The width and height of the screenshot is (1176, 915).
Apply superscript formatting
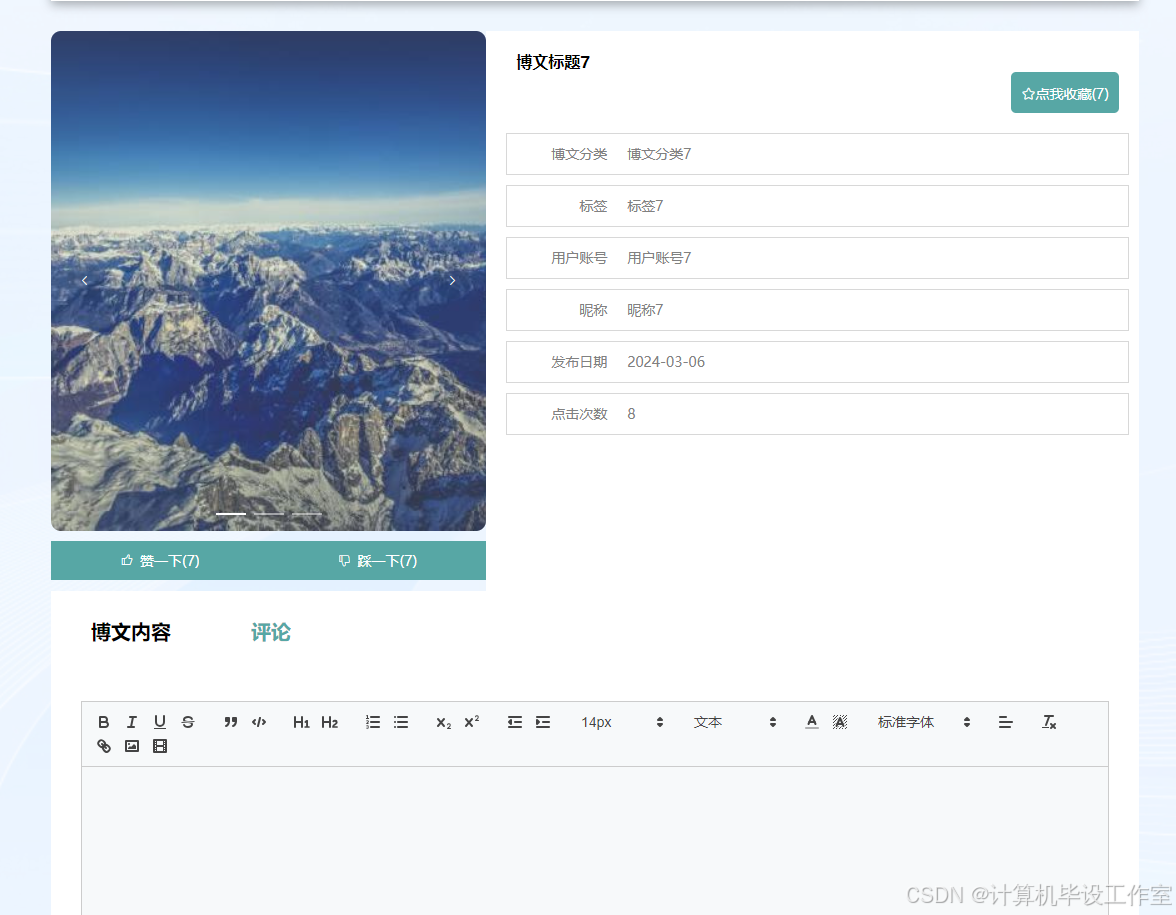point(472,722)
